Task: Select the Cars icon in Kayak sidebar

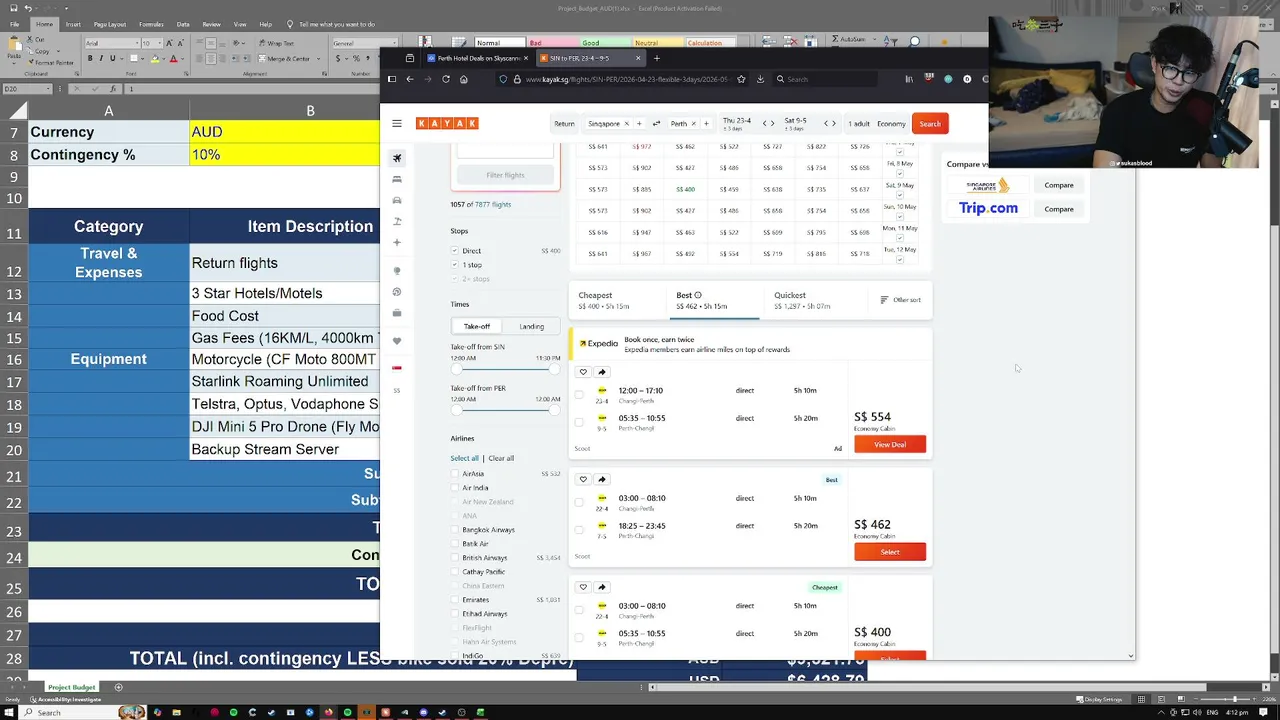Action: [x=397, y=200]
